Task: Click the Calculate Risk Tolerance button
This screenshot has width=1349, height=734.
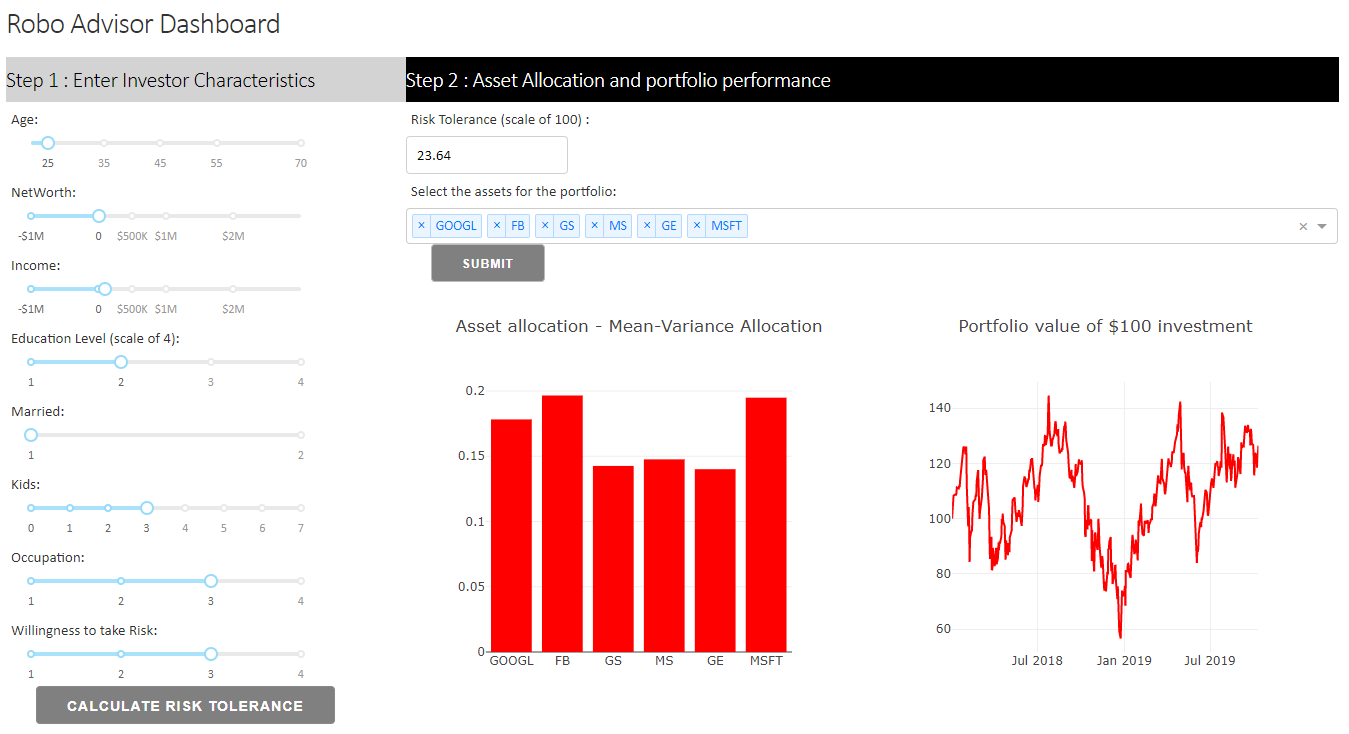Action: (x=185, y=705)
